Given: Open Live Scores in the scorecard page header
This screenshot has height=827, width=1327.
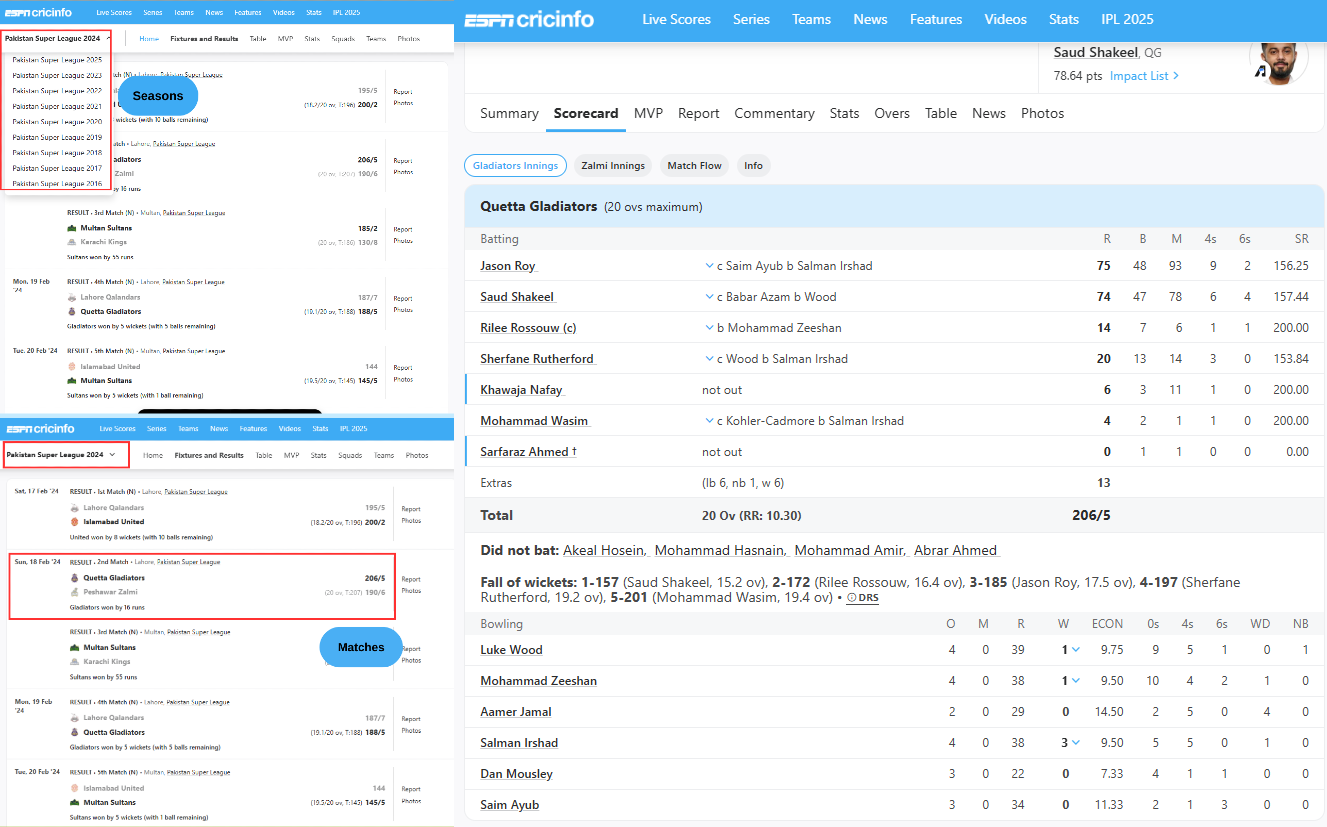Looking at the screenshot, I should 677,19.
